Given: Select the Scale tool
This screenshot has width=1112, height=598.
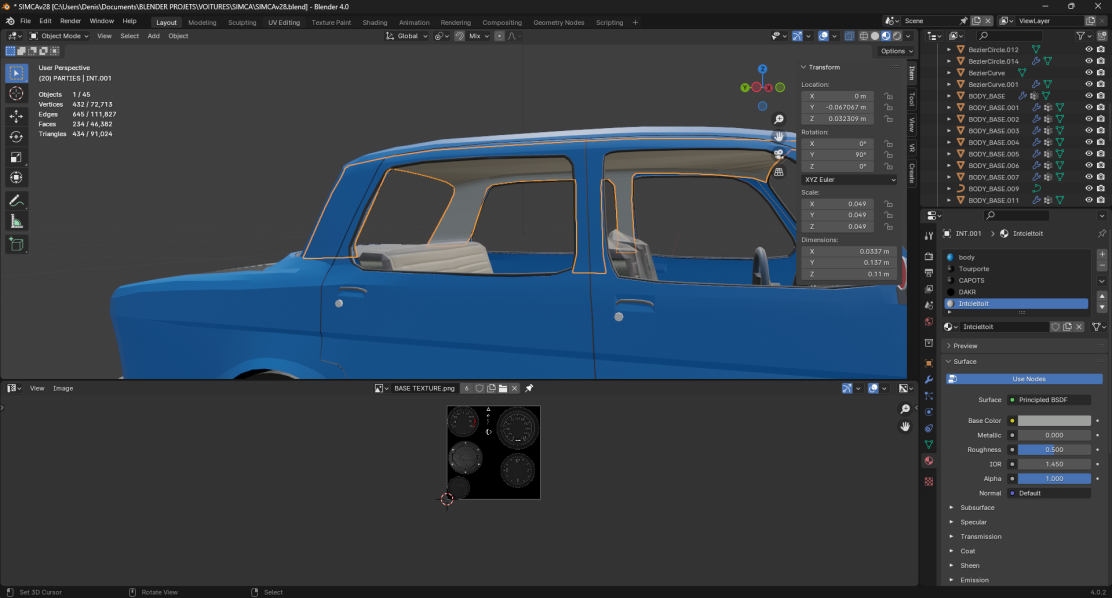Looking at the screenshot, I should tap(16, 157).
